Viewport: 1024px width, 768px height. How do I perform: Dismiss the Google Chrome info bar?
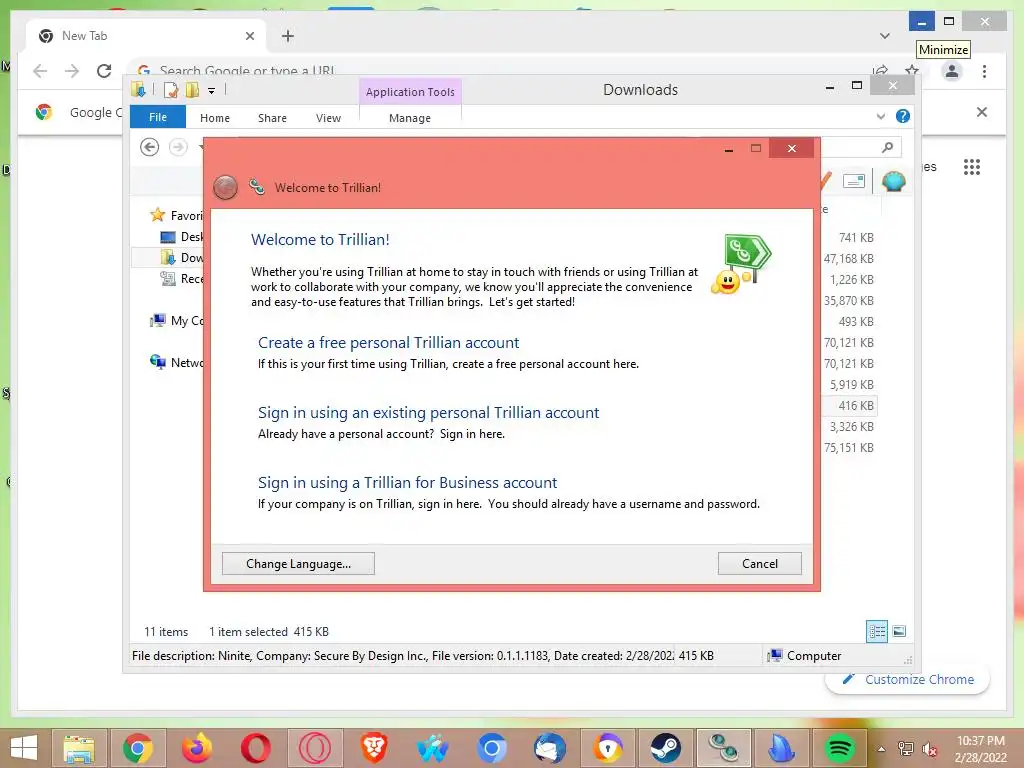(x=982, y=112)
